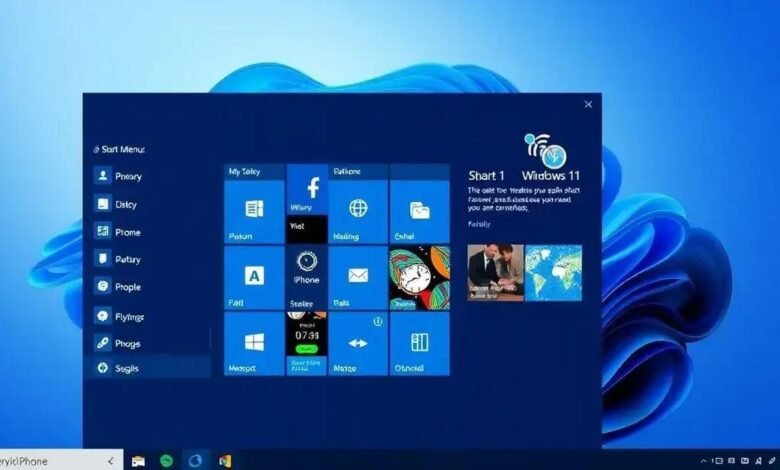Image resolution: width=780 pixels, height=470 pixels.
Task: Open the Windows logo tile
Action: pos(254,343)
